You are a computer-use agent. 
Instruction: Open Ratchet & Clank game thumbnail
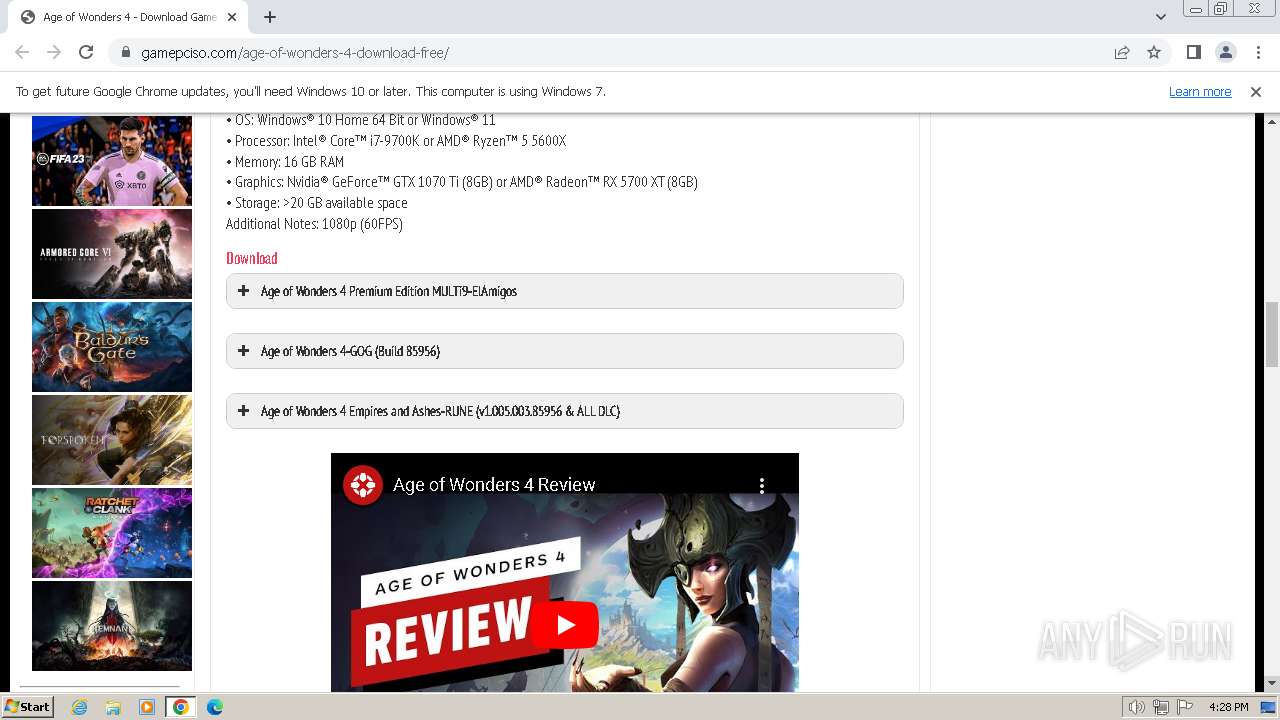112,533
